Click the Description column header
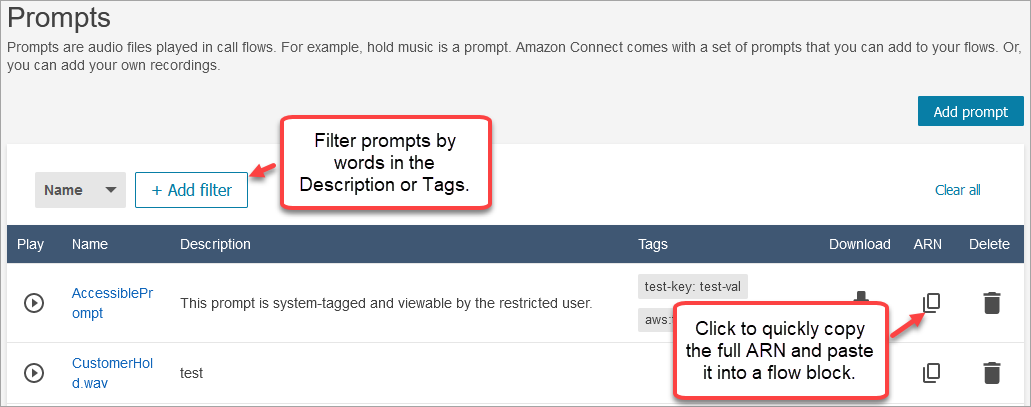This screenshot has width=1031, height=407. coord(215,244)
